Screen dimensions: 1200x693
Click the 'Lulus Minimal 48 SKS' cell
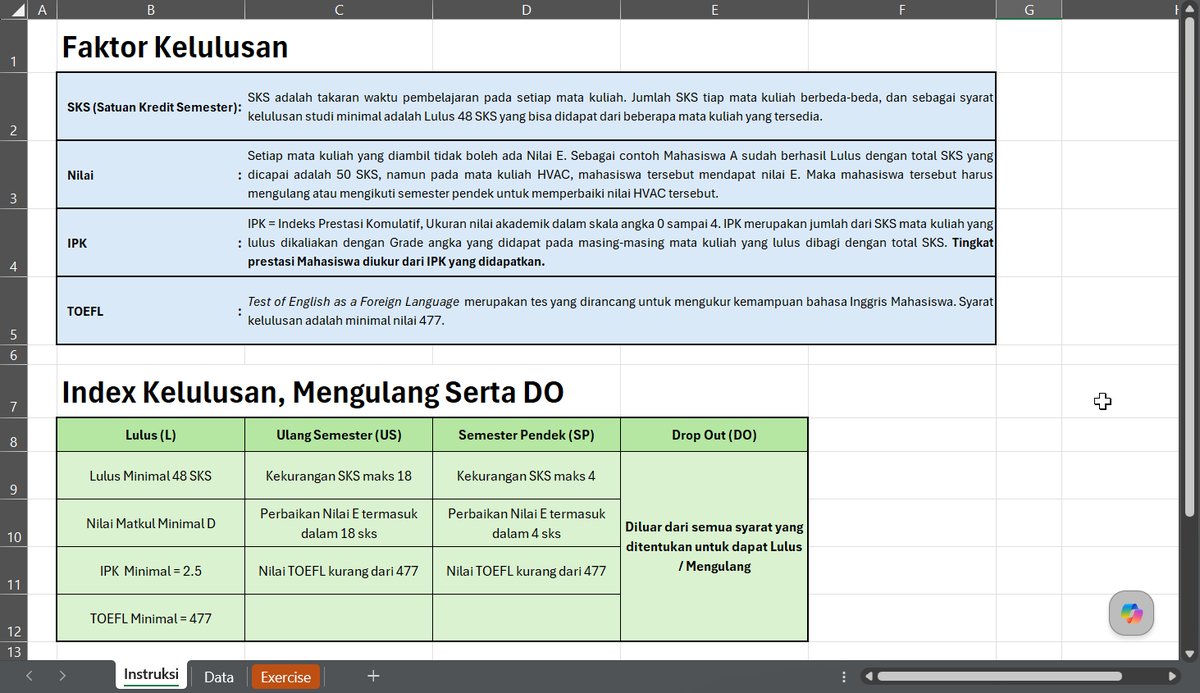click(150, 475)
